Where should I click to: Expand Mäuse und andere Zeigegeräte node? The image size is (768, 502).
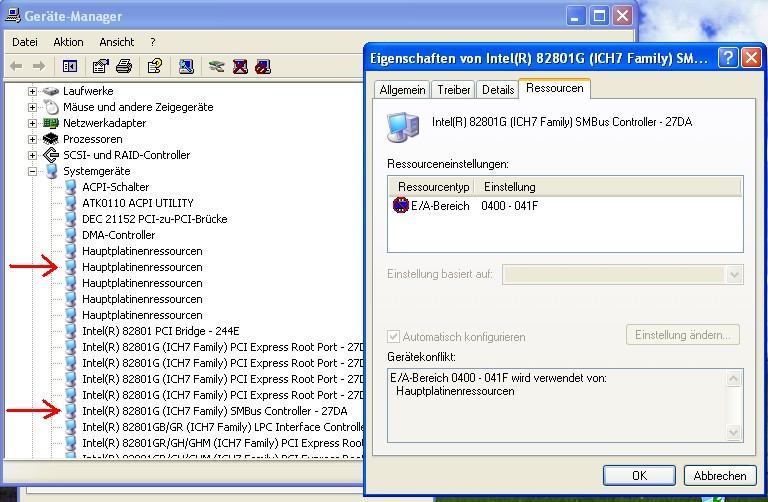[32, 107]
